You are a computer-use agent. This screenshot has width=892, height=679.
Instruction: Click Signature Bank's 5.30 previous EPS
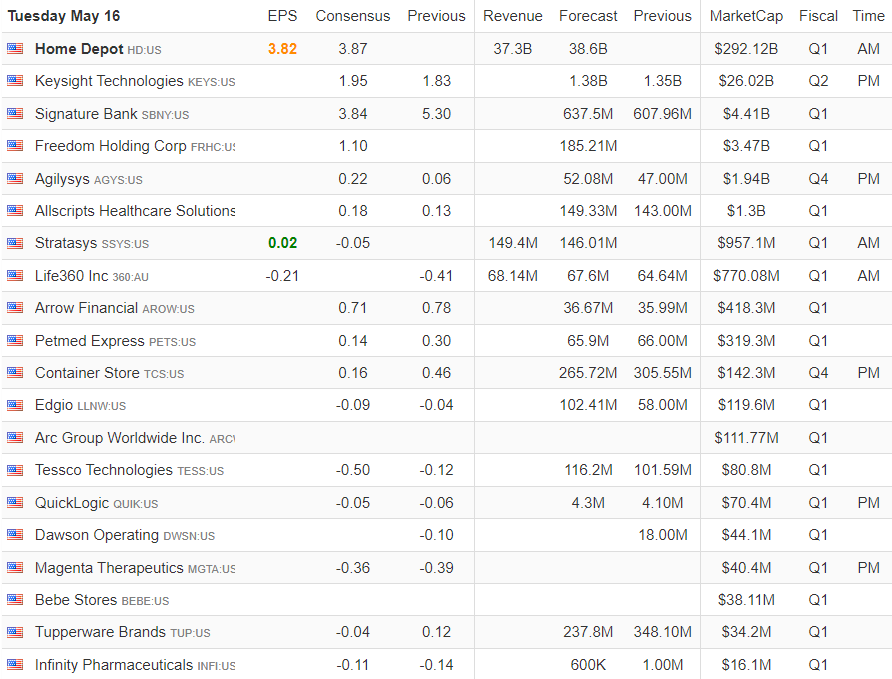(436, 114)
